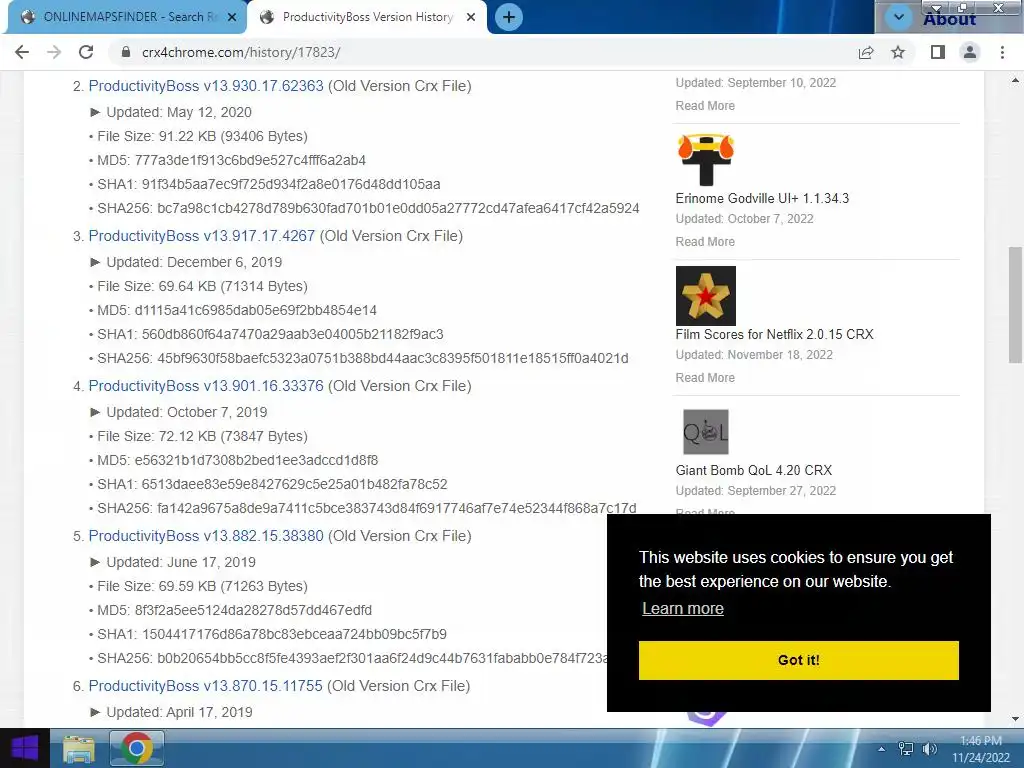Open the volume speaker tray icon

(x=929, y=749)
